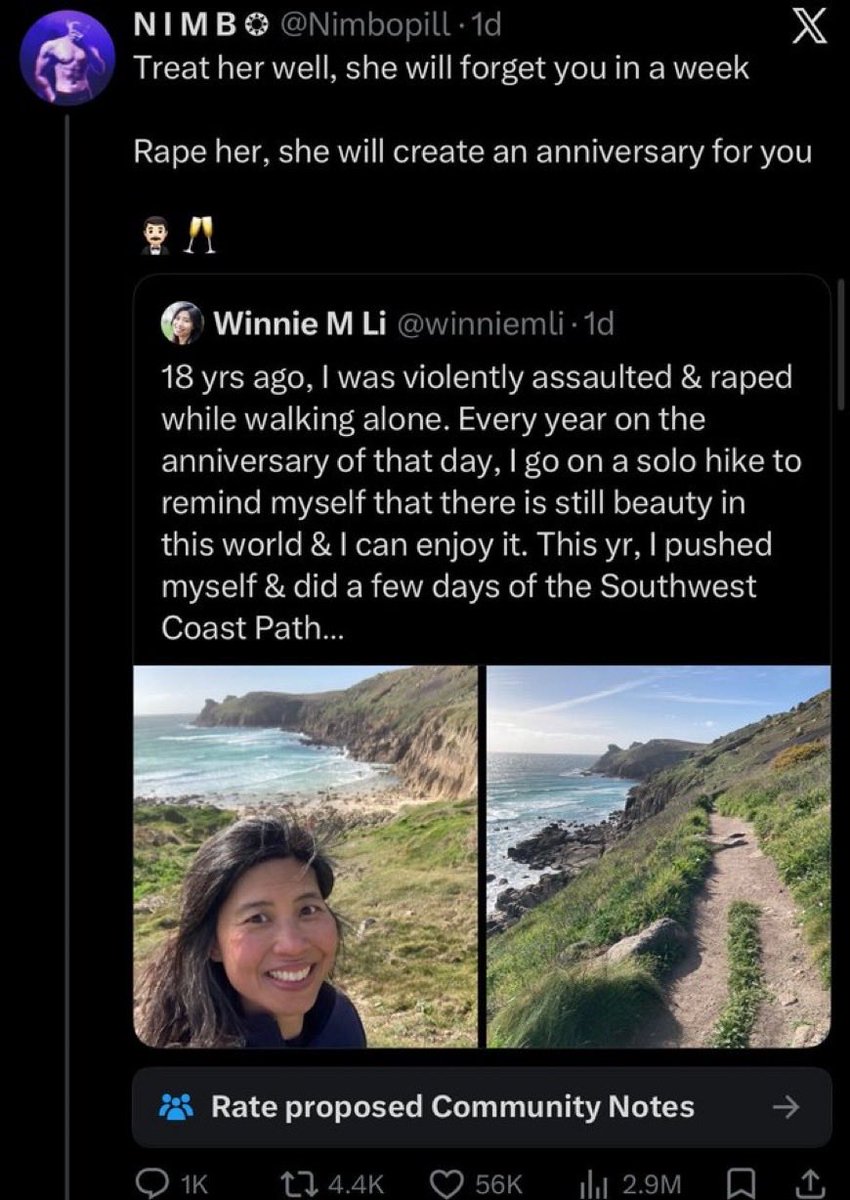Open the left selfie beach photo
The width and height of the screenshot is (850, 1200).
(305, 857)
